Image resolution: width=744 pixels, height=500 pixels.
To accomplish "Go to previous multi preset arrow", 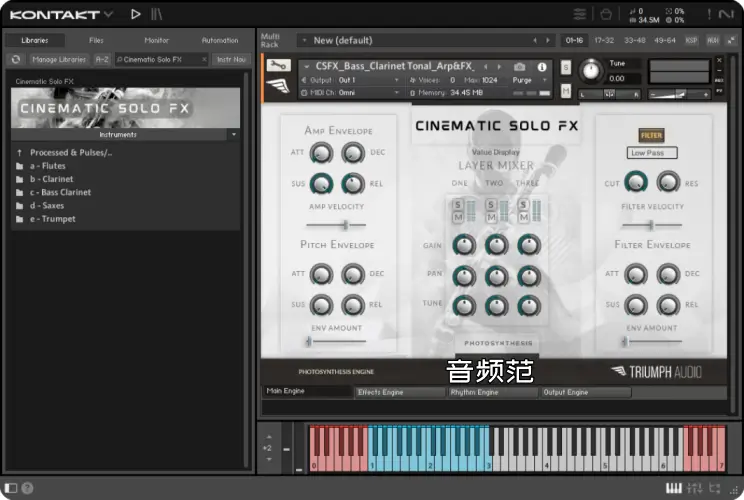I will [535, 40].
